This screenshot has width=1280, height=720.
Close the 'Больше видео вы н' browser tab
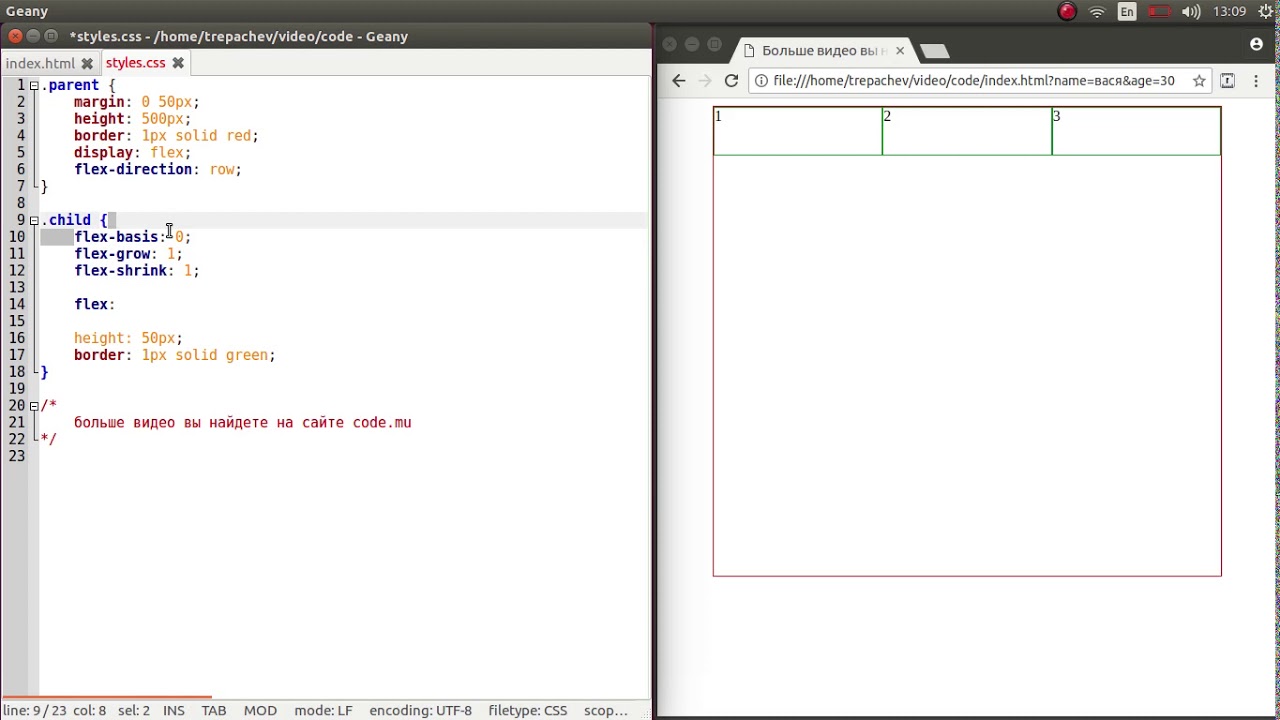tap(900, 51)
